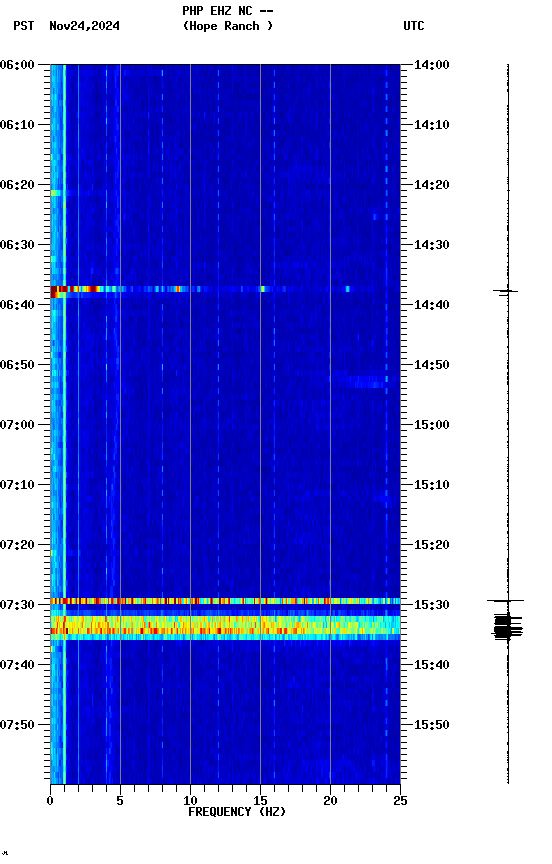Click the 15:30 UTC time label

432,605
